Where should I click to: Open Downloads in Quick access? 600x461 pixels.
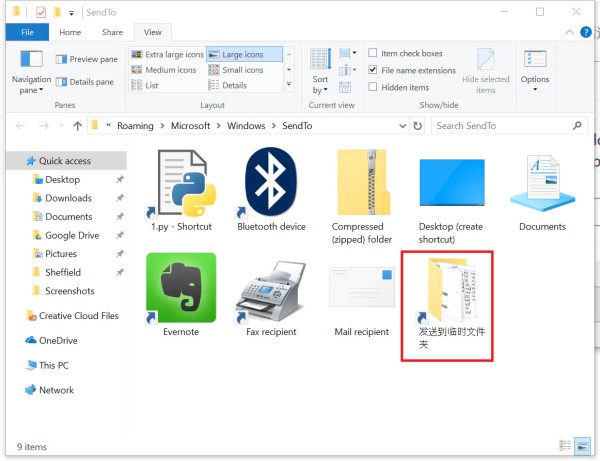pos(68,198)
